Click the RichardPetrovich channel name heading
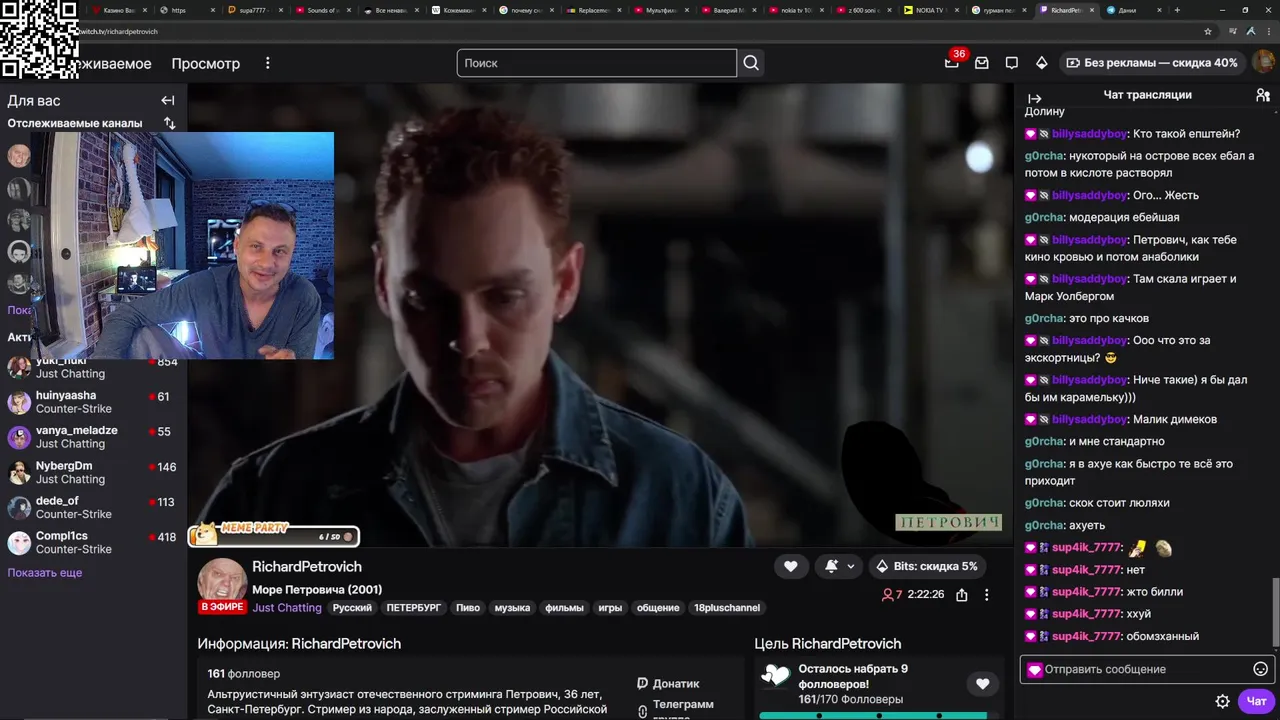This screenshot has height=720, width=1280. (307, 567)
